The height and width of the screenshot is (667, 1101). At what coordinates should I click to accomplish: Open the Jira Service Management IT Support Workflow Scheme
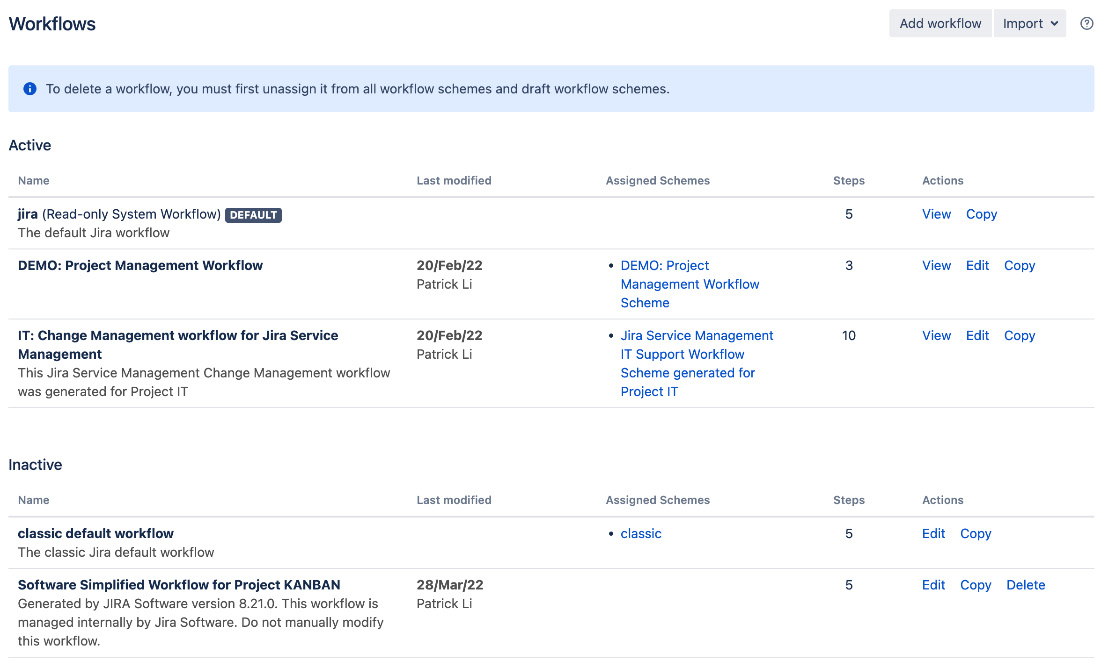(697, 363)
